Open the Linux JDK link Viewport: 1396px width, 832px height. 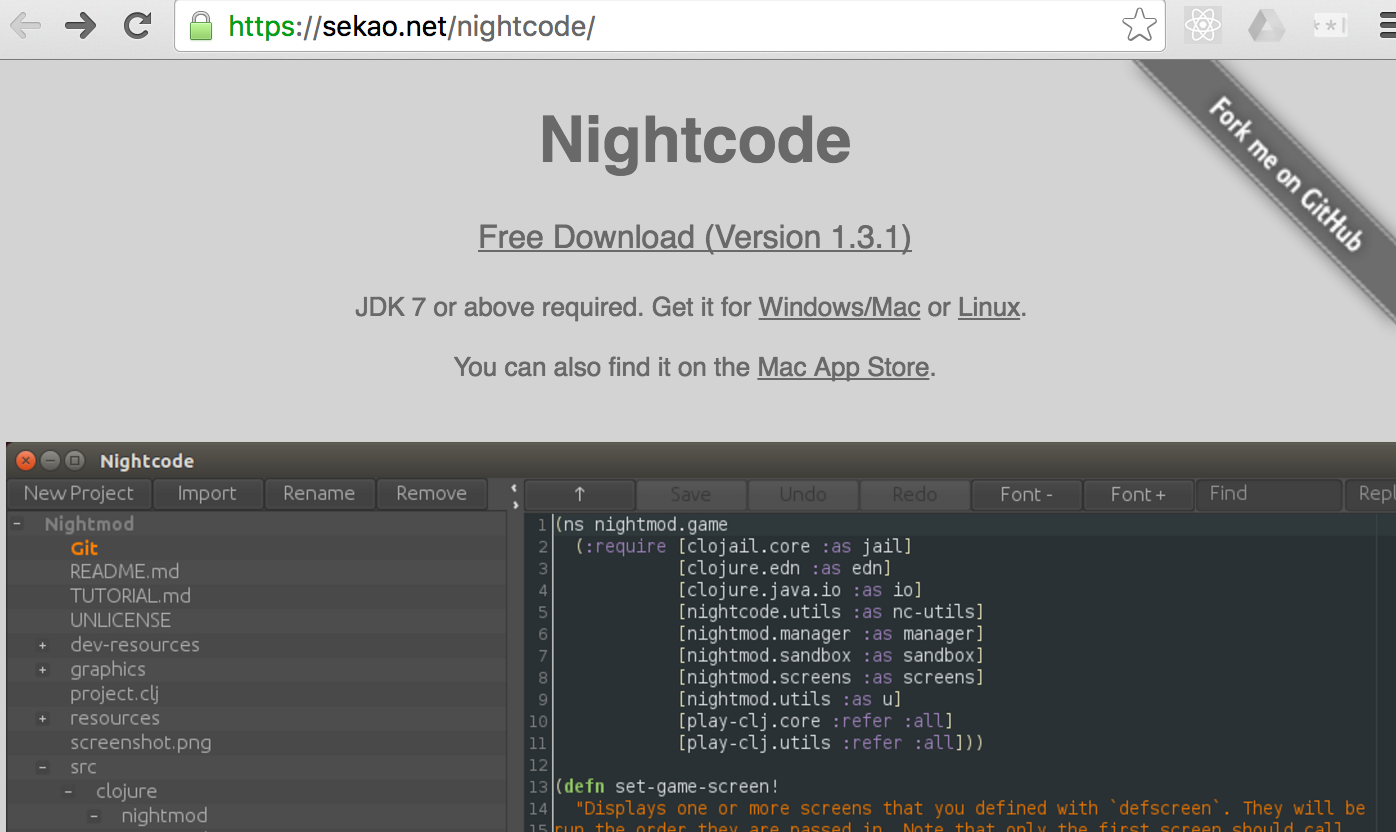989,307
